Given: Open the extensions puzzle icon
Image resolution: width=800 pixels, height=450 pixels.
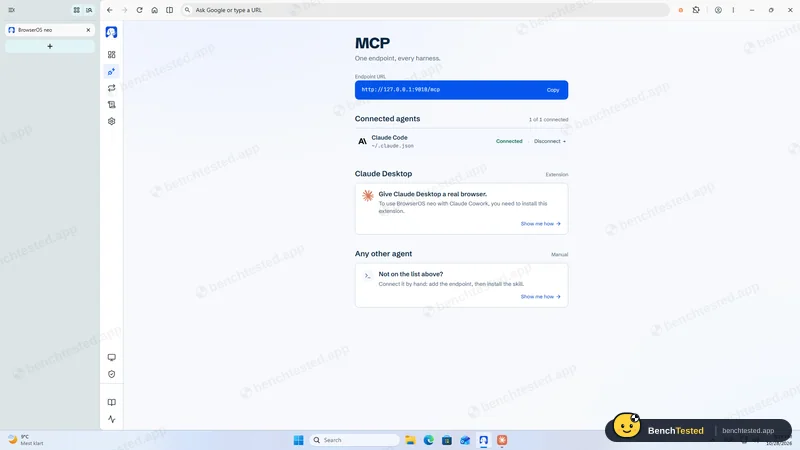Looking at the screenshot, I should point(696,10).
